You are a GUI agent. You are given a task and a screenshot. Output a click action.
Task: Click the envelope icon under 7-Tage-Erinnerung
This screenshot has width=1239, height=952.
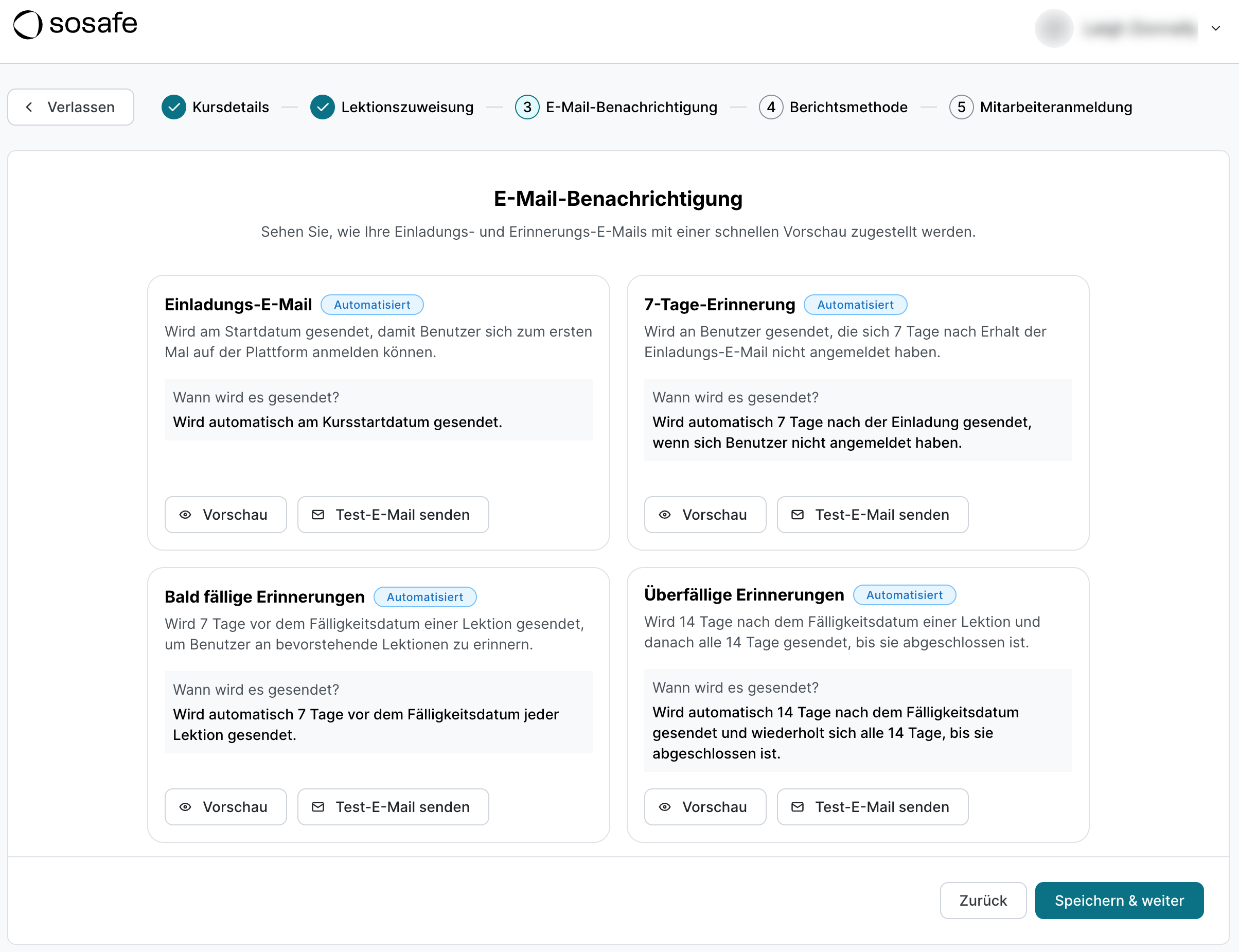point(797,515)
